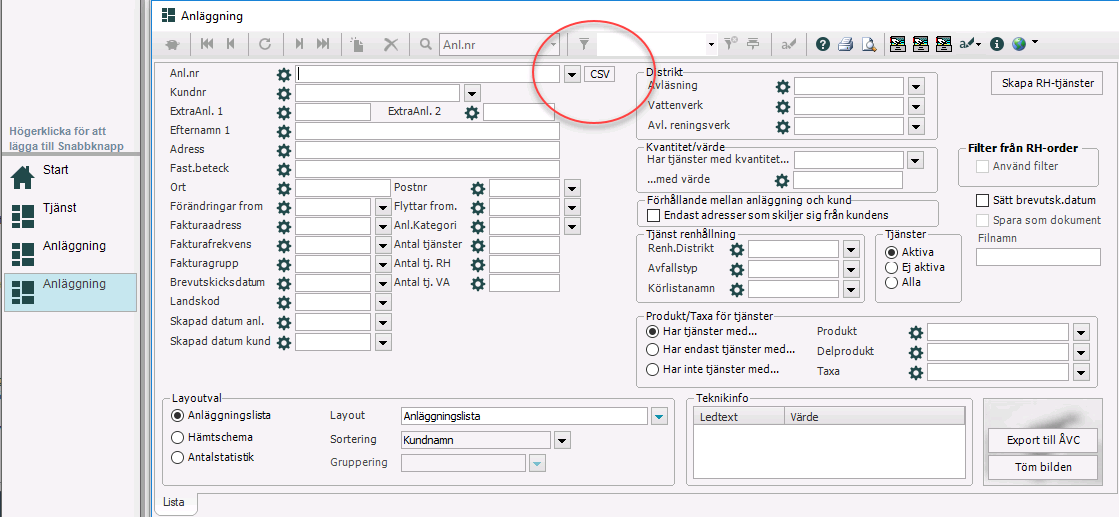1119x517 pixels.
Task: Click gear icon next to Kundnr
Action: pos(284,93)
